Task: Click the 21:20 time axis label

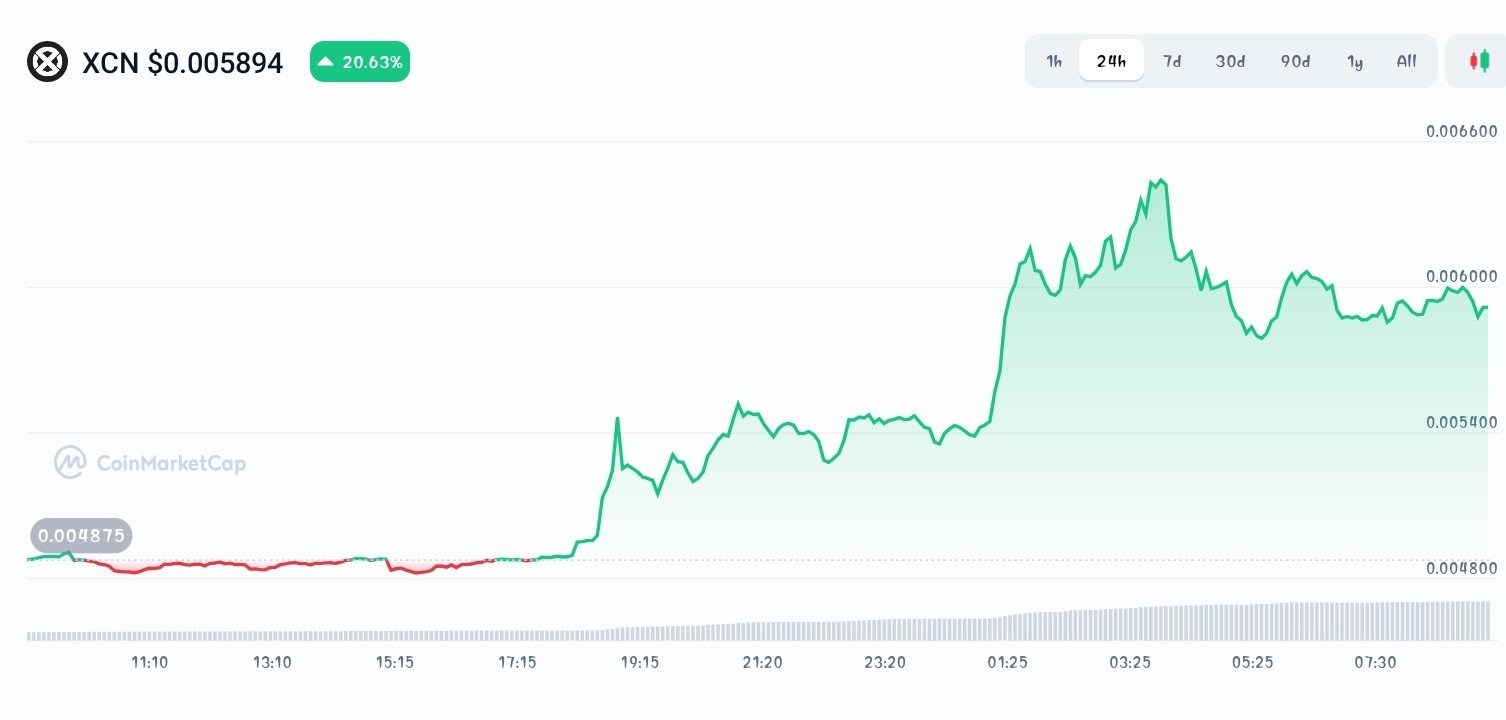Action: click(762, 662)
